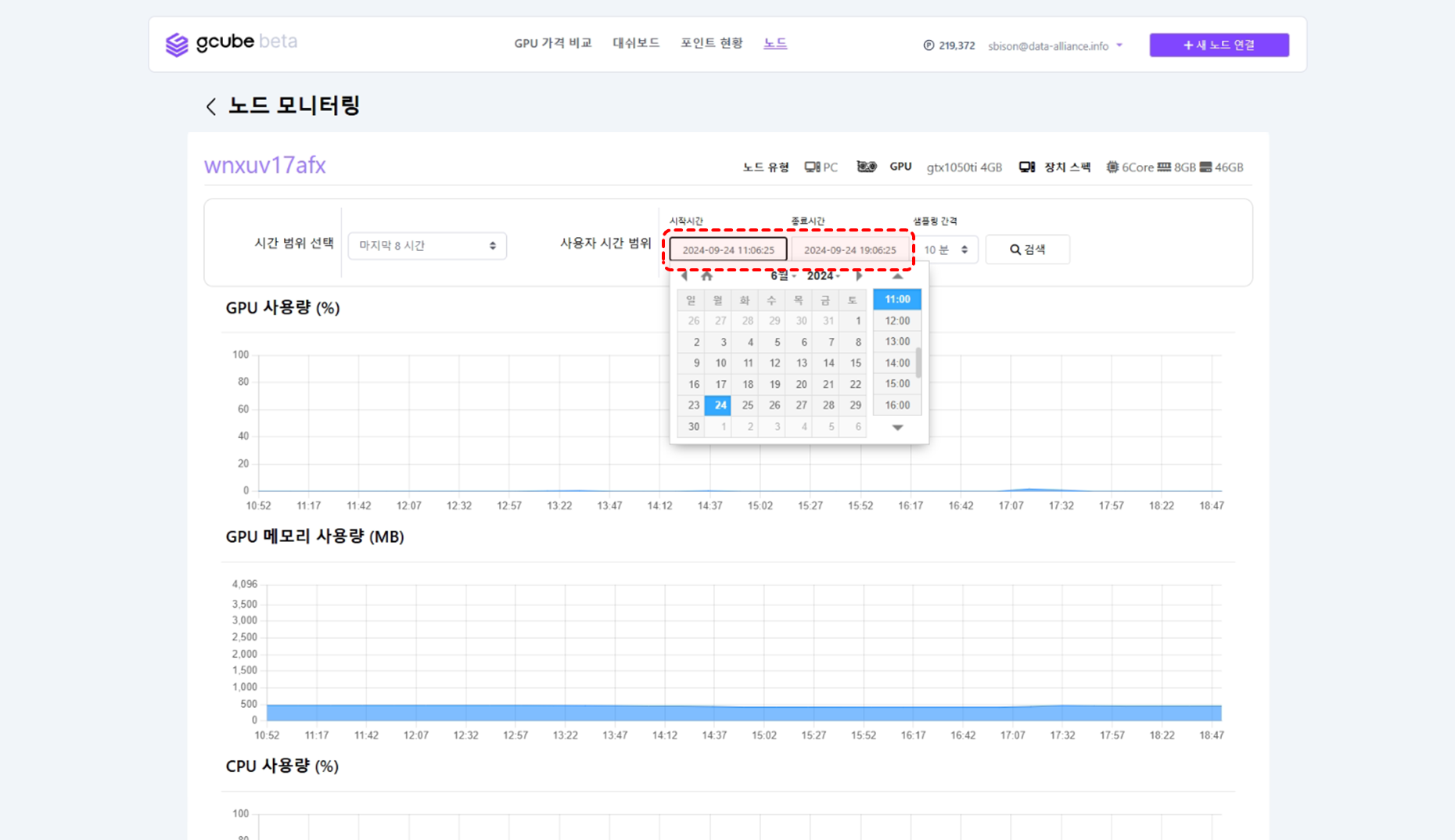Click the device spec monitor icon
The image size is (1455, 840).
point(1026,167)
